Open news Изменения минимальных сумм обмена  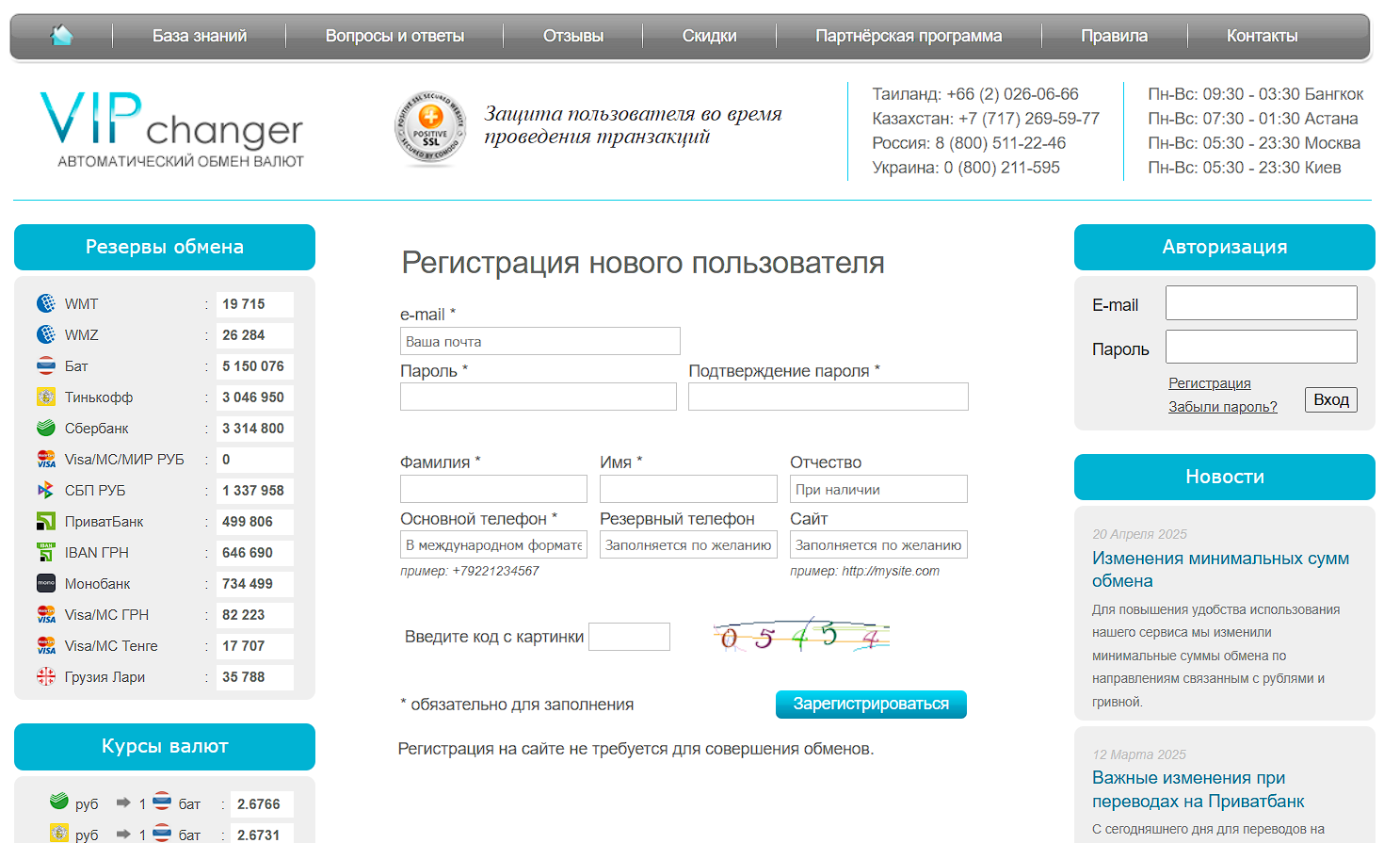1220,570
